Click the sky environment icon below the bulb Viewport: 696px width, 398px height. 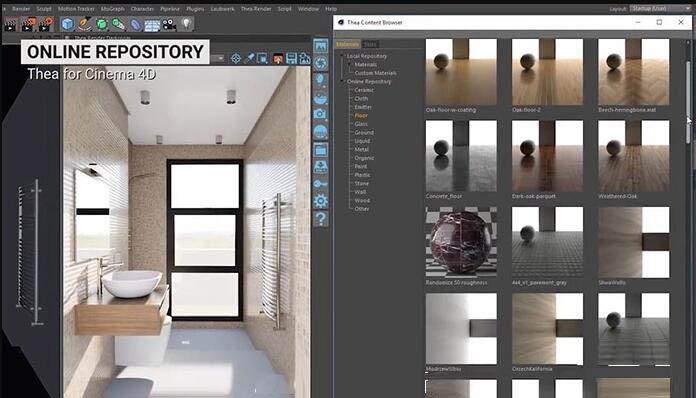tap(320, 98)
